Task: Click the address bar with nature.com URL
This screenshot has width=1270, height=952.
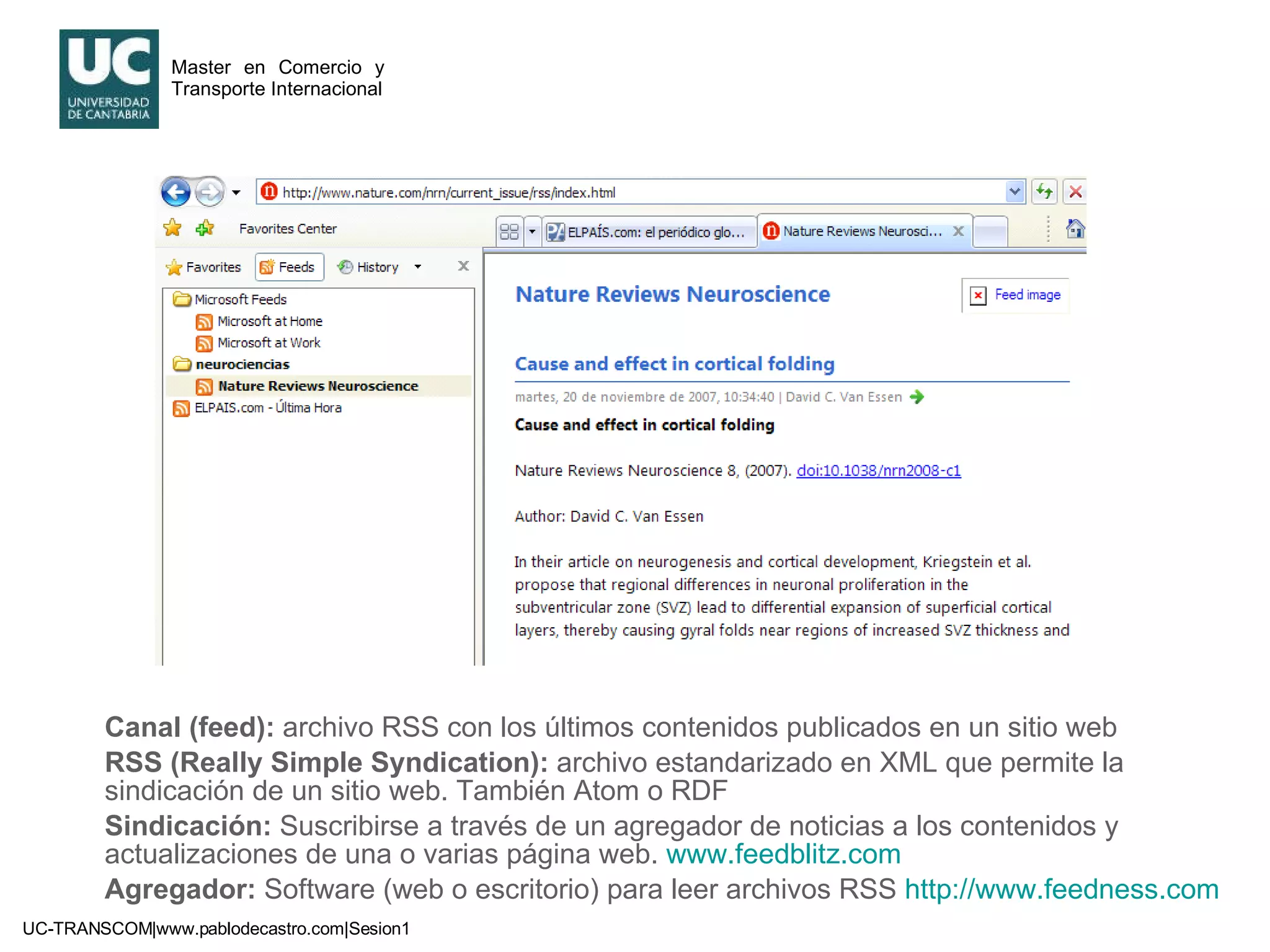Action: click(640, 192)
